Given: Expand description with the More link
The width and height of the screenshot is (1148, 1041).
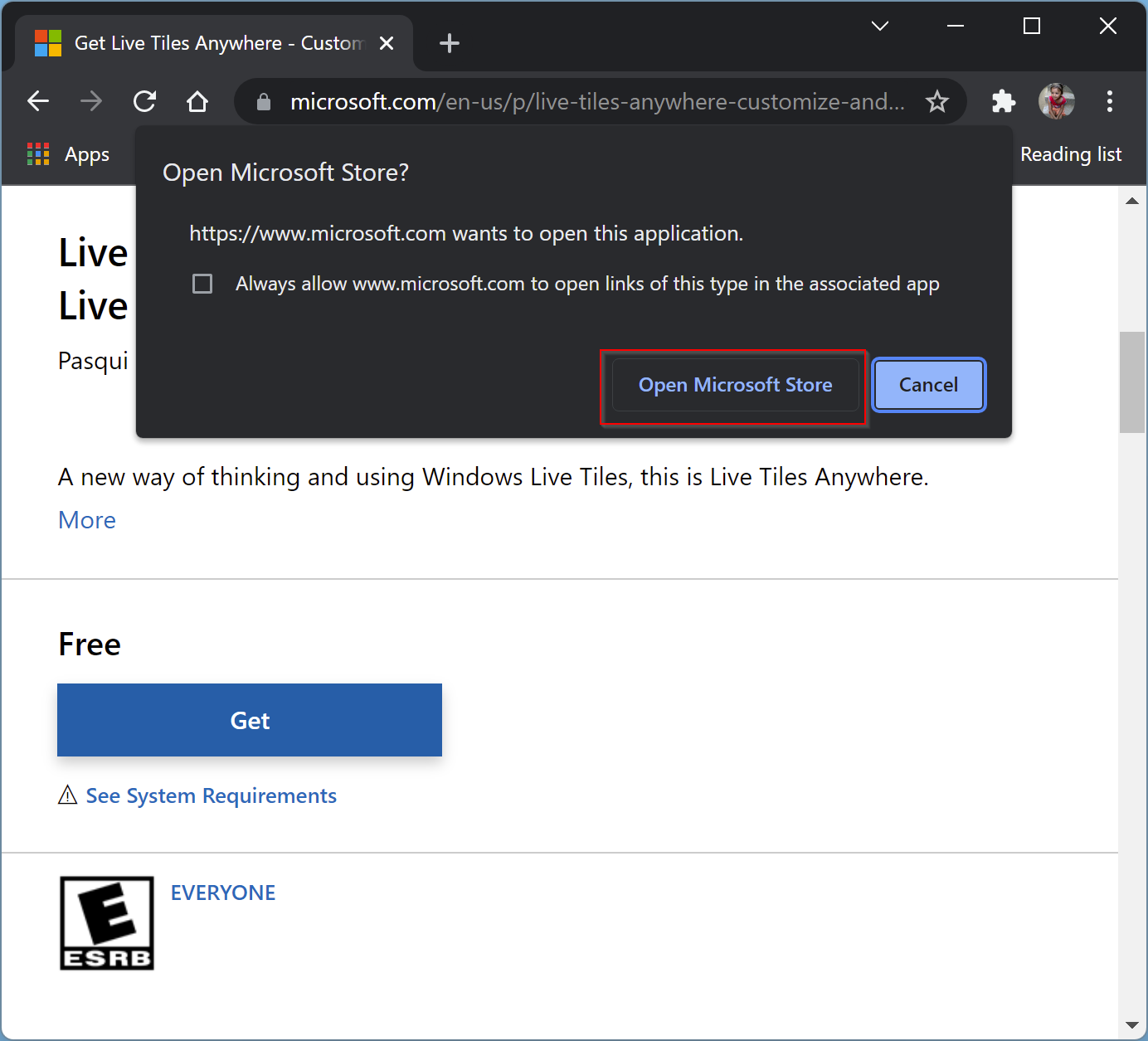Looking at the screenshot, I should (87, 520).
